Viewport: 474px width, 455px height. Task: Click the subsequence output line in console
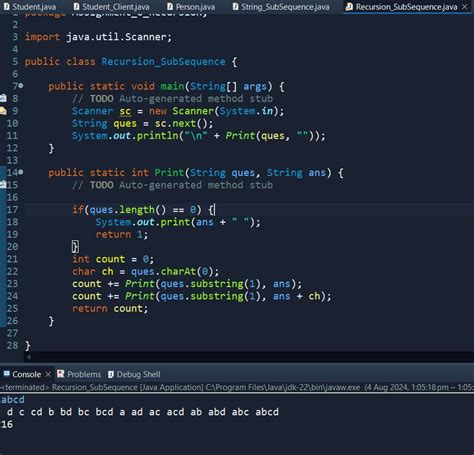click(x=143, y=412)
